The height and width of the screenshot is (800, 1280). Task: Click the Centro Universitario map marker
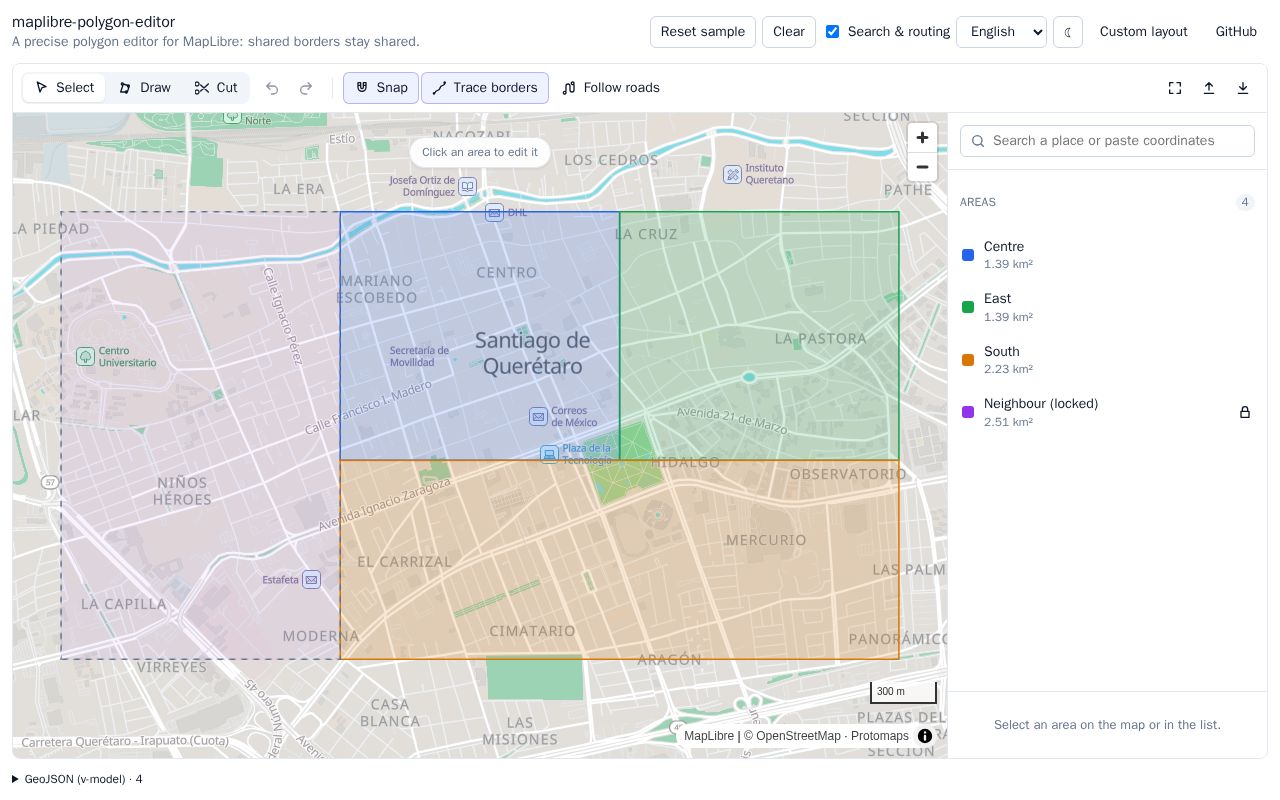[86, 356]
